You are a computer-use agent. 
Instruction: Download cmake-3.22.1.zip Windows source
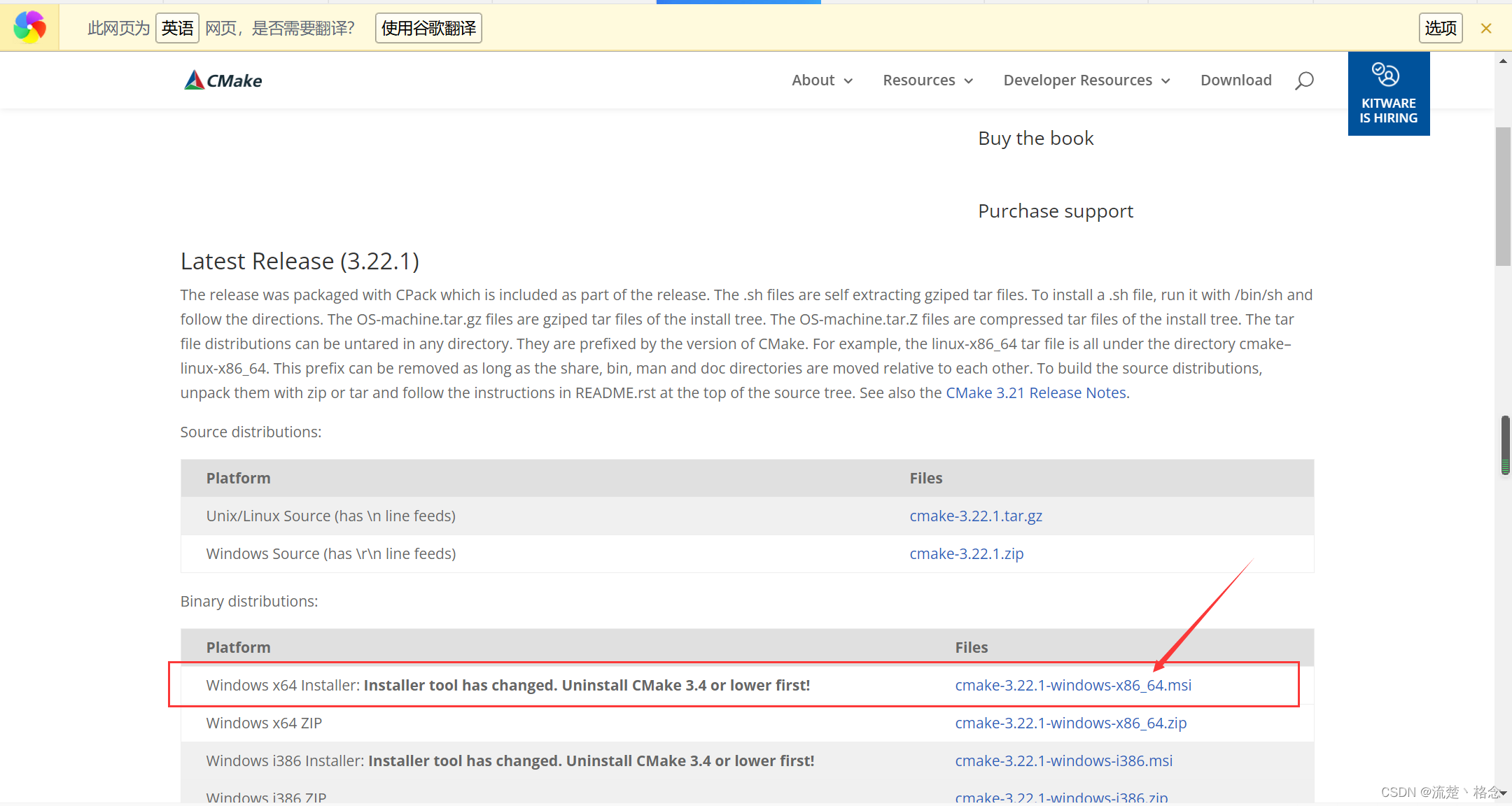coord(966,554)
